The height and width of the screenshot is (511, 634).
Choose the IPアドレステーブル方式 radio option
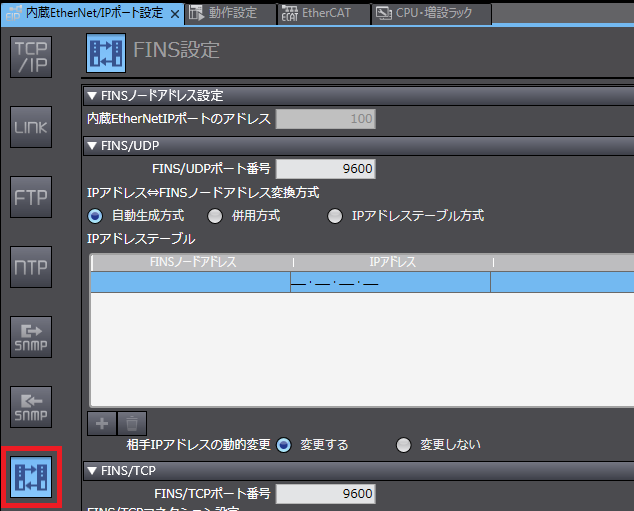(x=335, y=215)
